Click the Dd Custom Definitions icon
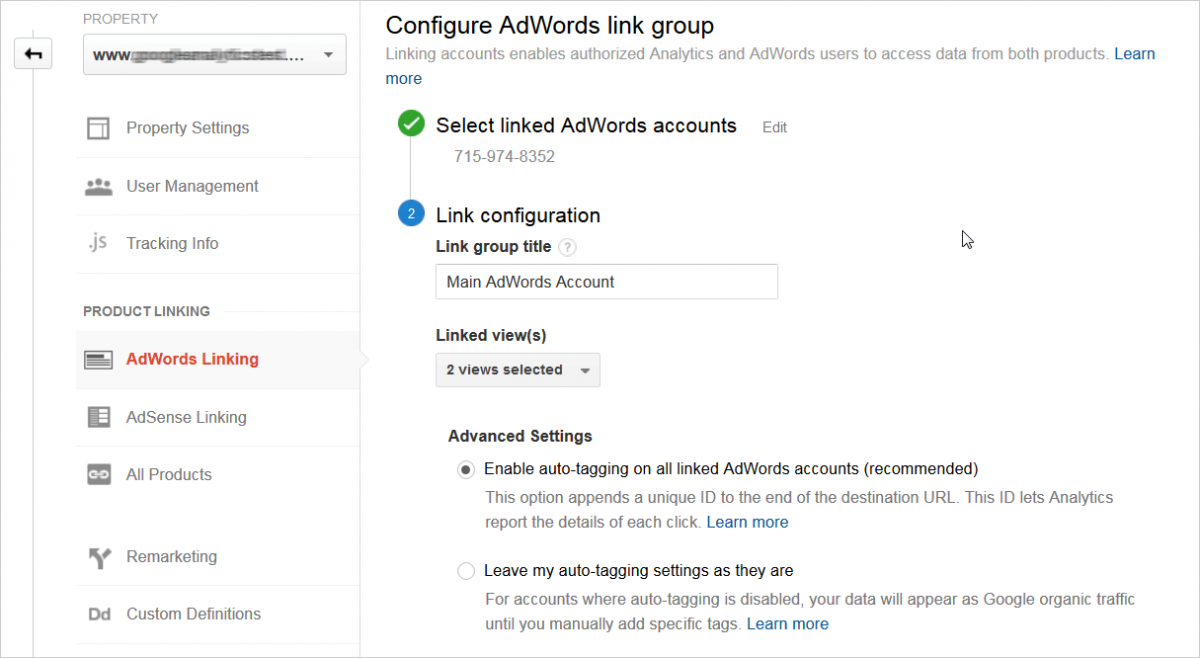The width and height of the screenshot is (1200, 658). (98, 614)
